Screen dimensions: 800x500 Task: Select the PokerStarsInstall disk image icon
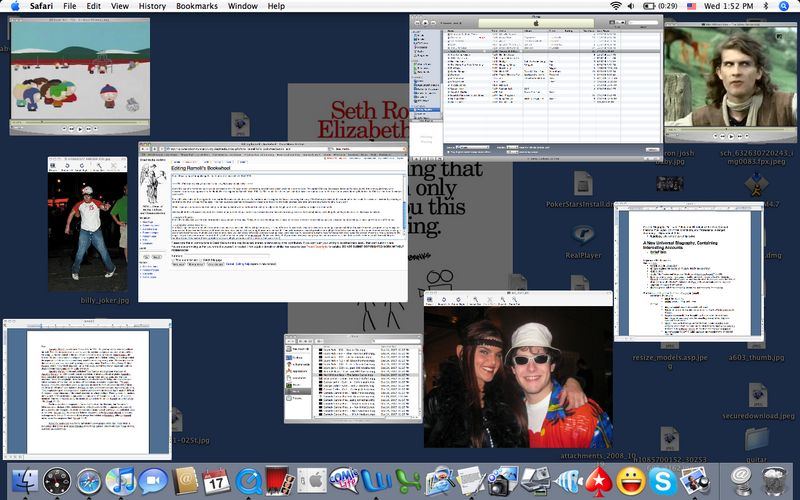(x=583, y=183)
